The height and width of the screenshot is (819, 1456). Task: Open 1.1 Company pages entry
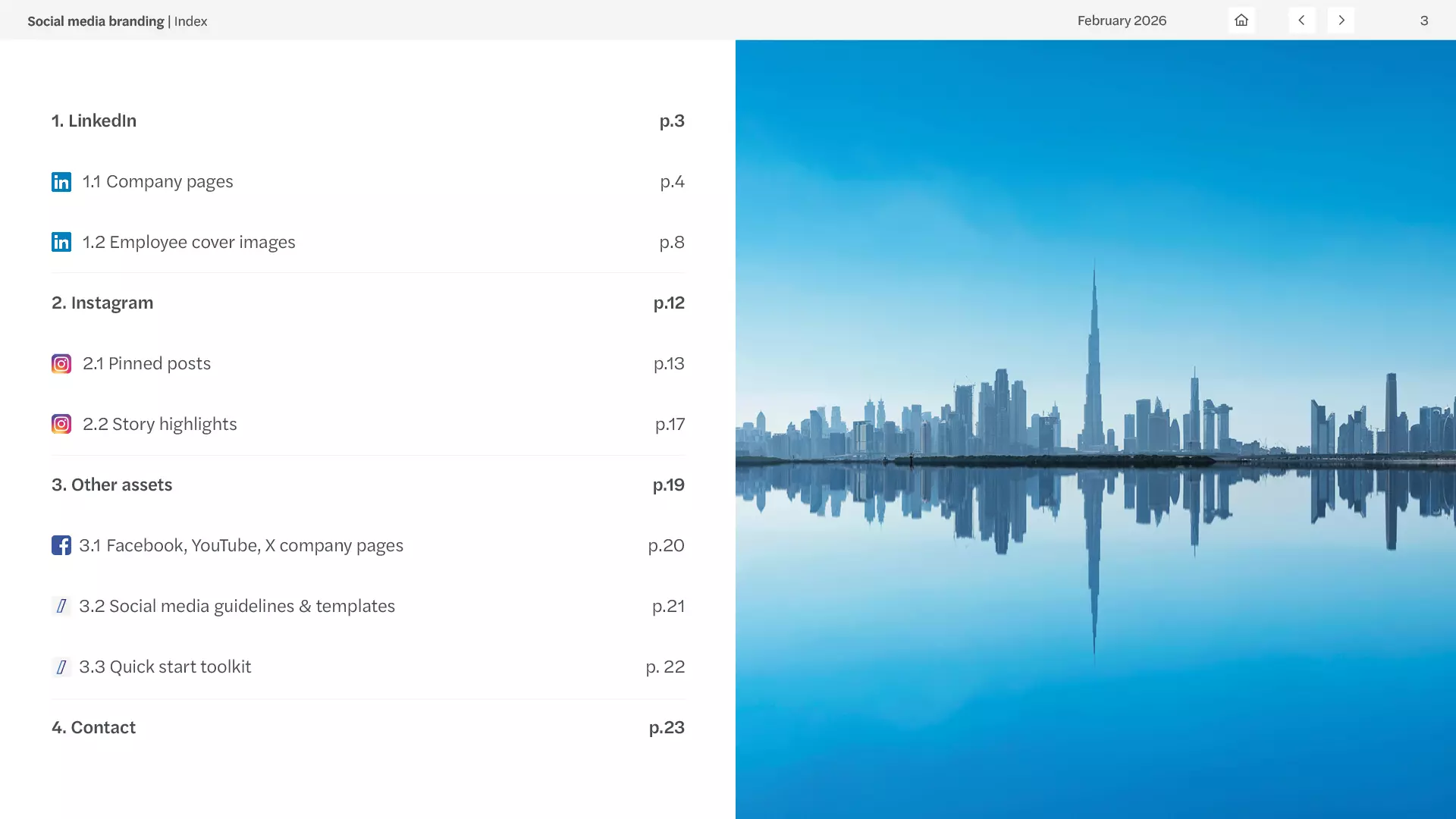(x=158, y=182)
